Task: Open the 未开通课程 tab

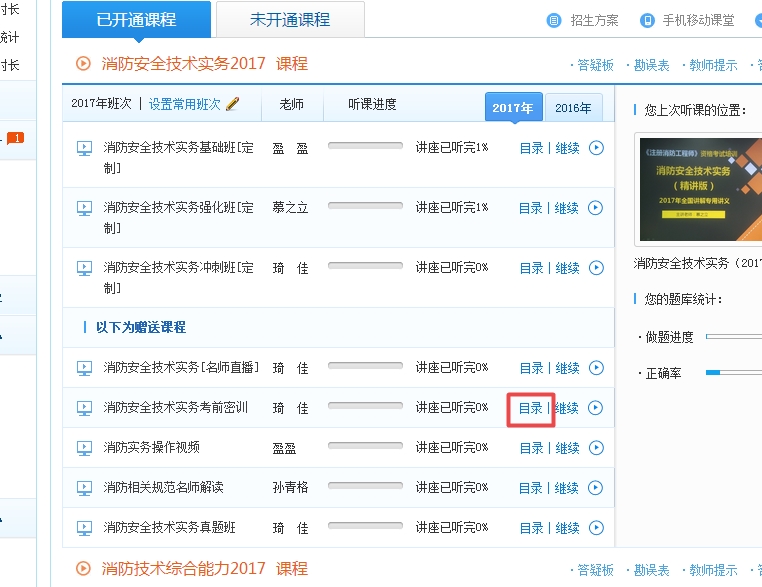Action: (x=290, y=19)
